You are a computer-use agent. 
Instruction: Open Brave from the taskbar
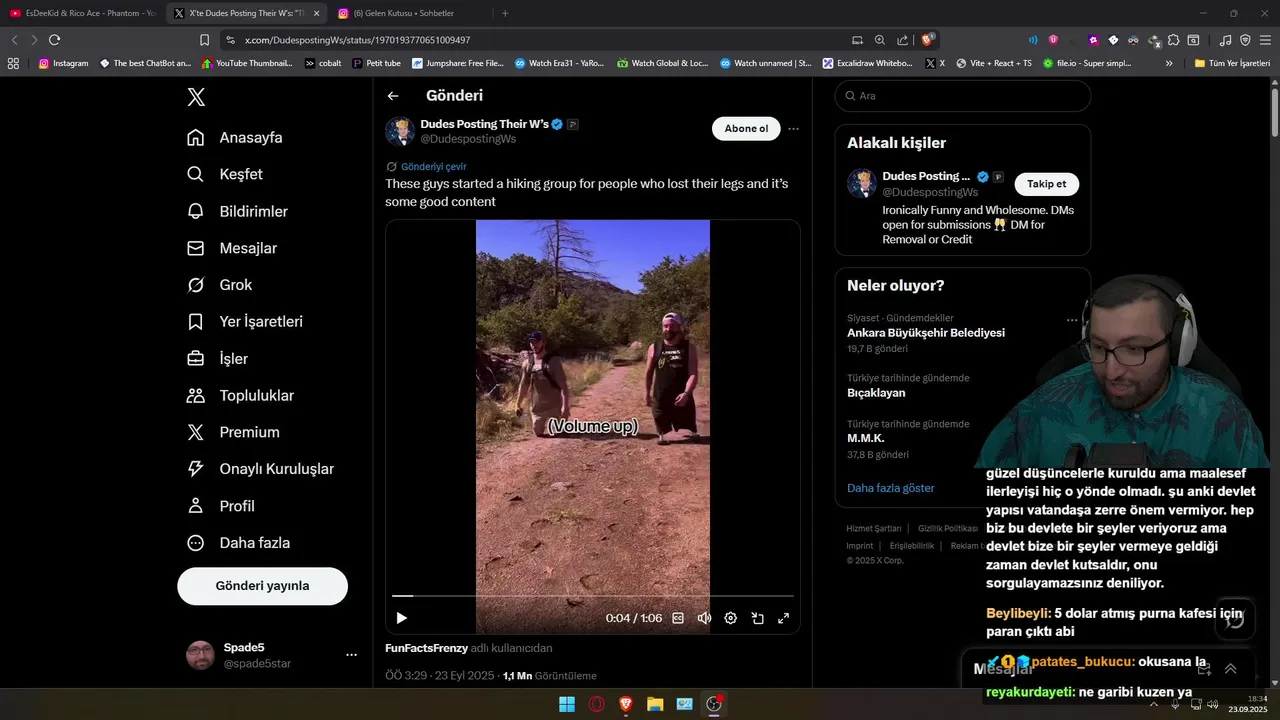[x=626, y=704]
